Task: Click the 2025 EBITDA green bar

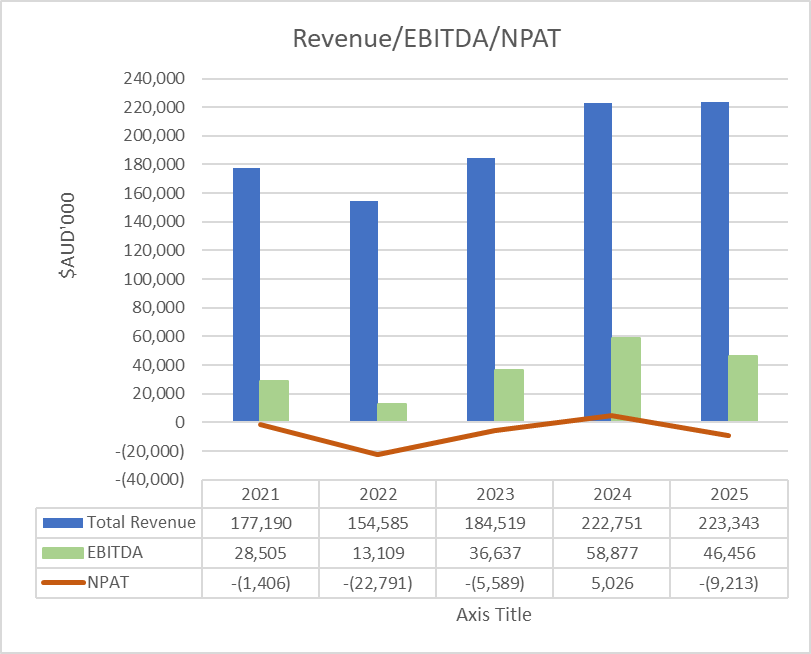Action: pos(743,388)
